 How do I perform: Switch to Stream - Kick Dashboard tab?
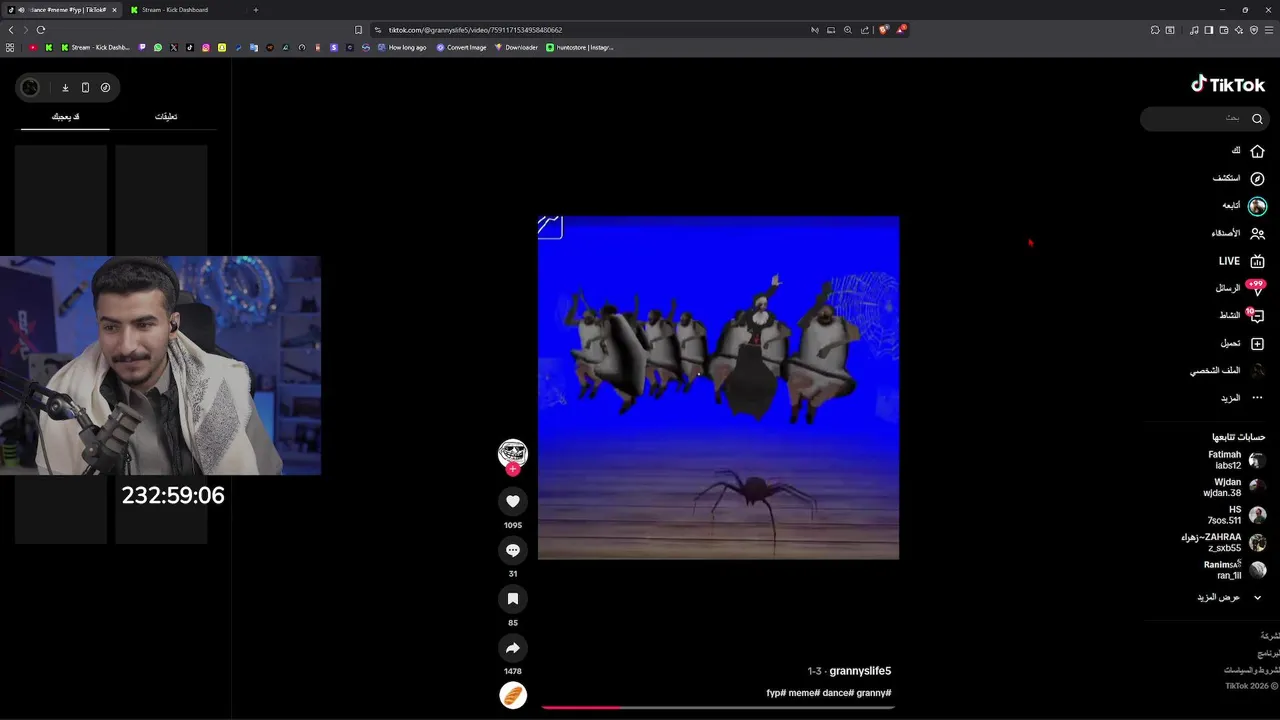(x=180, y=10)
